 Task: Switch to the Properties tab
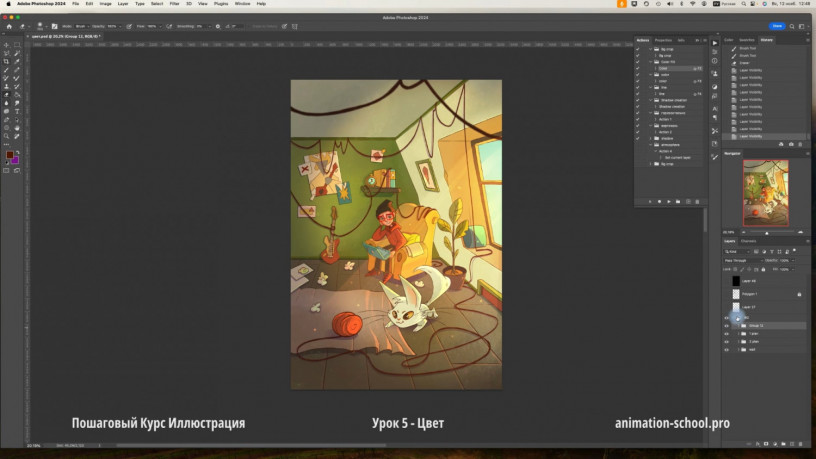(x=663, y=40)
